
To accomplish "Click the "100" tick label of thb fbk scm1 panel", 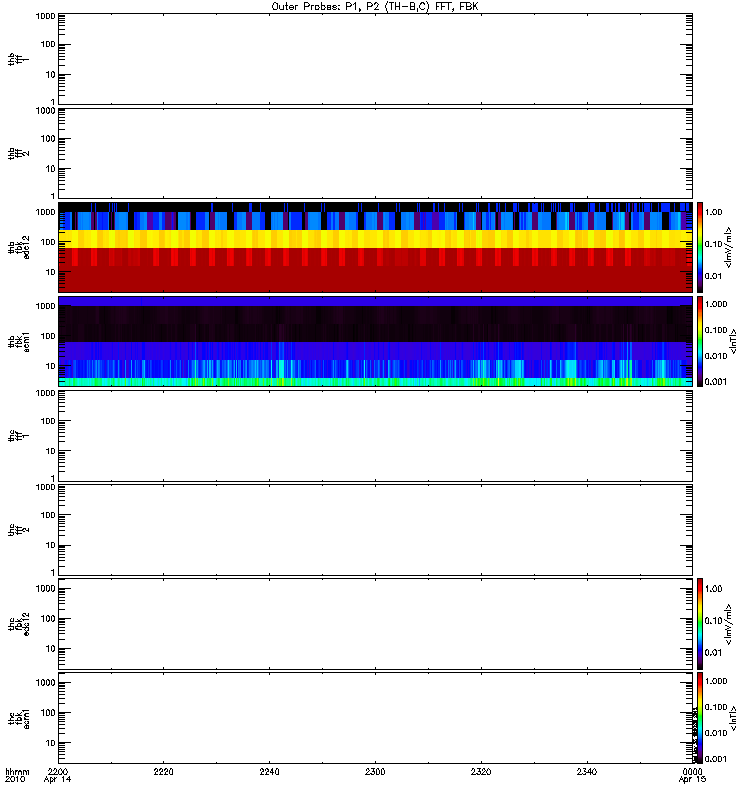I will coord(48,336).
